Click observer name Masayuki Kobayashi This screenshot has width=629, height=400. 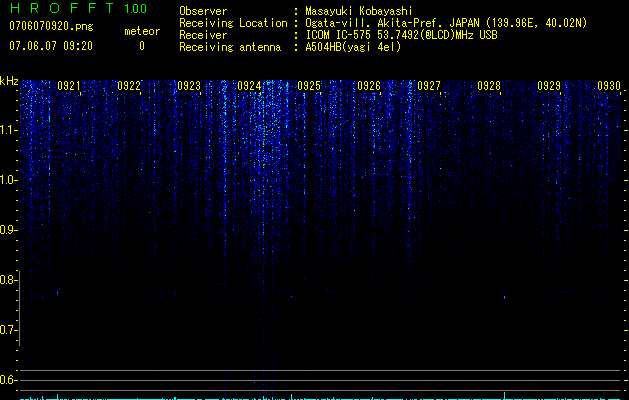point(358,11)
